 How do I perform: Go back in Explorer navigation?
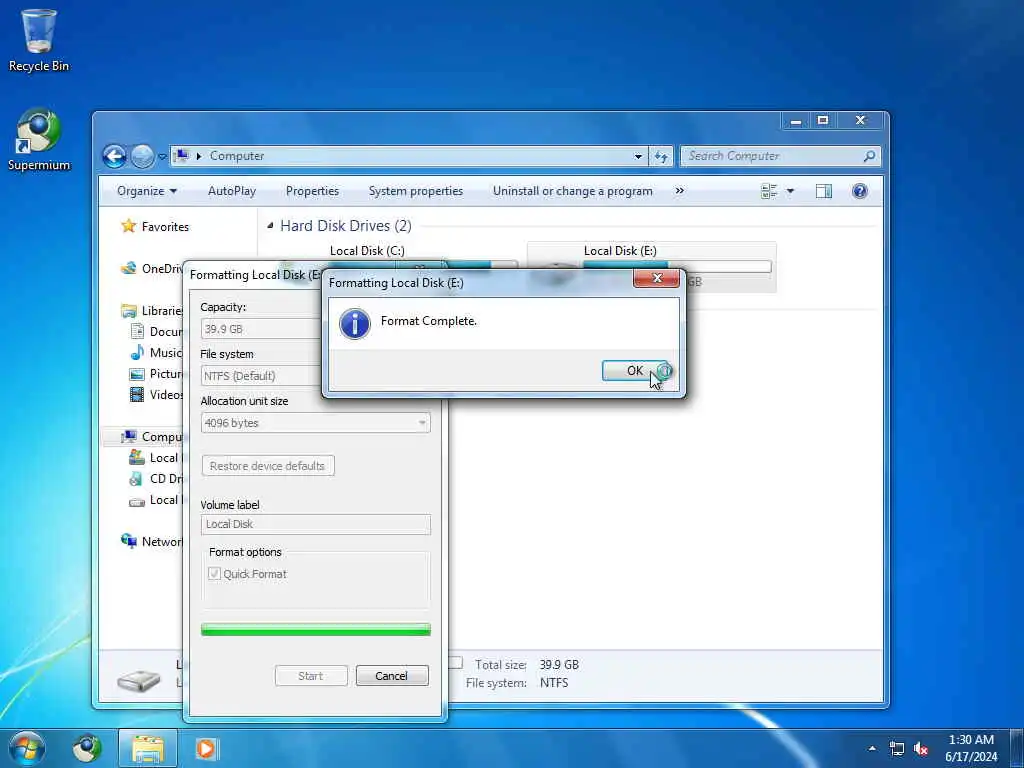pos(114,156)
